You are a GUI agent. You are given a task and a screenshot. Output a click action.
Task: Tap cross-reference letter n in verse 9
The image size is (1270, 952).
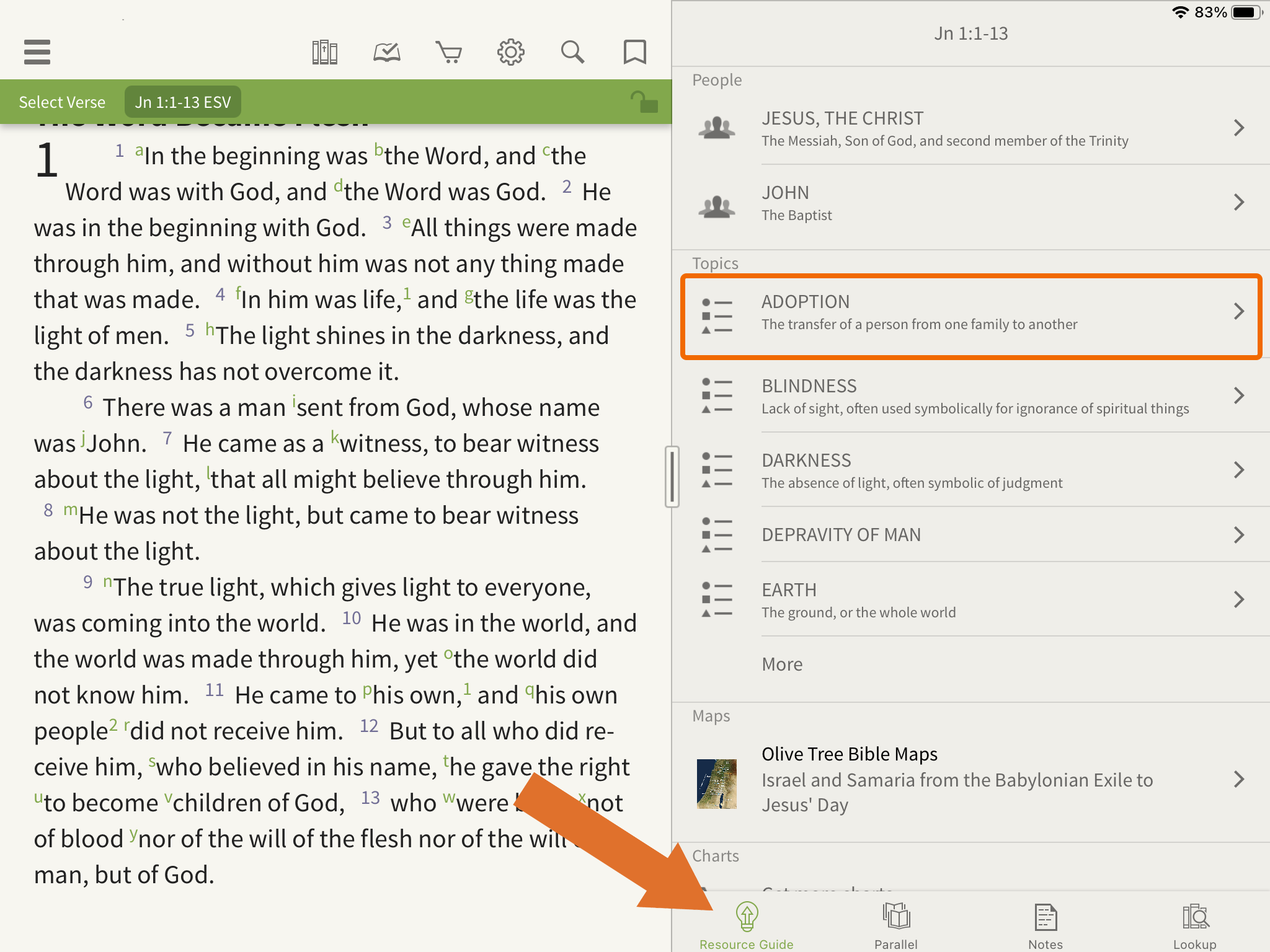click(108, 581)
